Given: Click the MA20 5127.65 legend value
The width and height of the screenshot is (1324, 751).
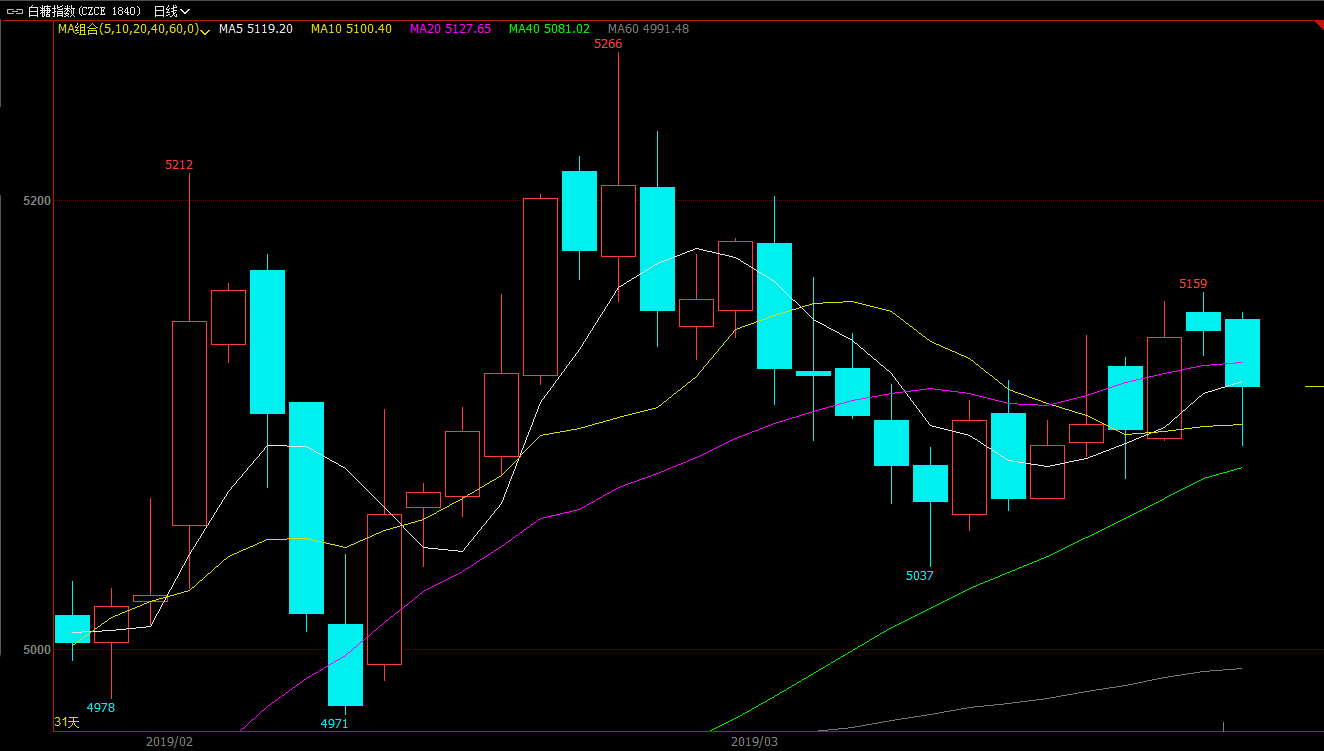Looking at the screenshot, I should (x=450, y=29).
